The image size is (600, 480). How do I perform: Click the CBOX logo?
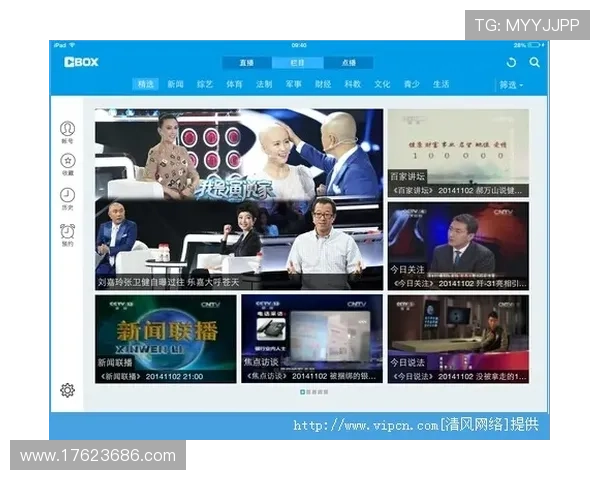coord(81,62)
